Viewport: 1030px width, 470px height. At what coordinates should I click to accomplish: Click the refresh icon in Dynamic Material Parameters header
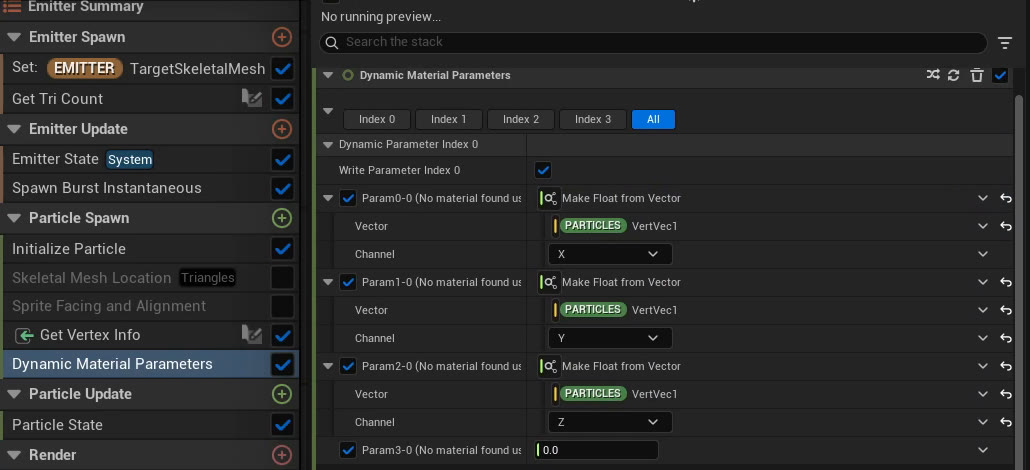tap(954, 76)
